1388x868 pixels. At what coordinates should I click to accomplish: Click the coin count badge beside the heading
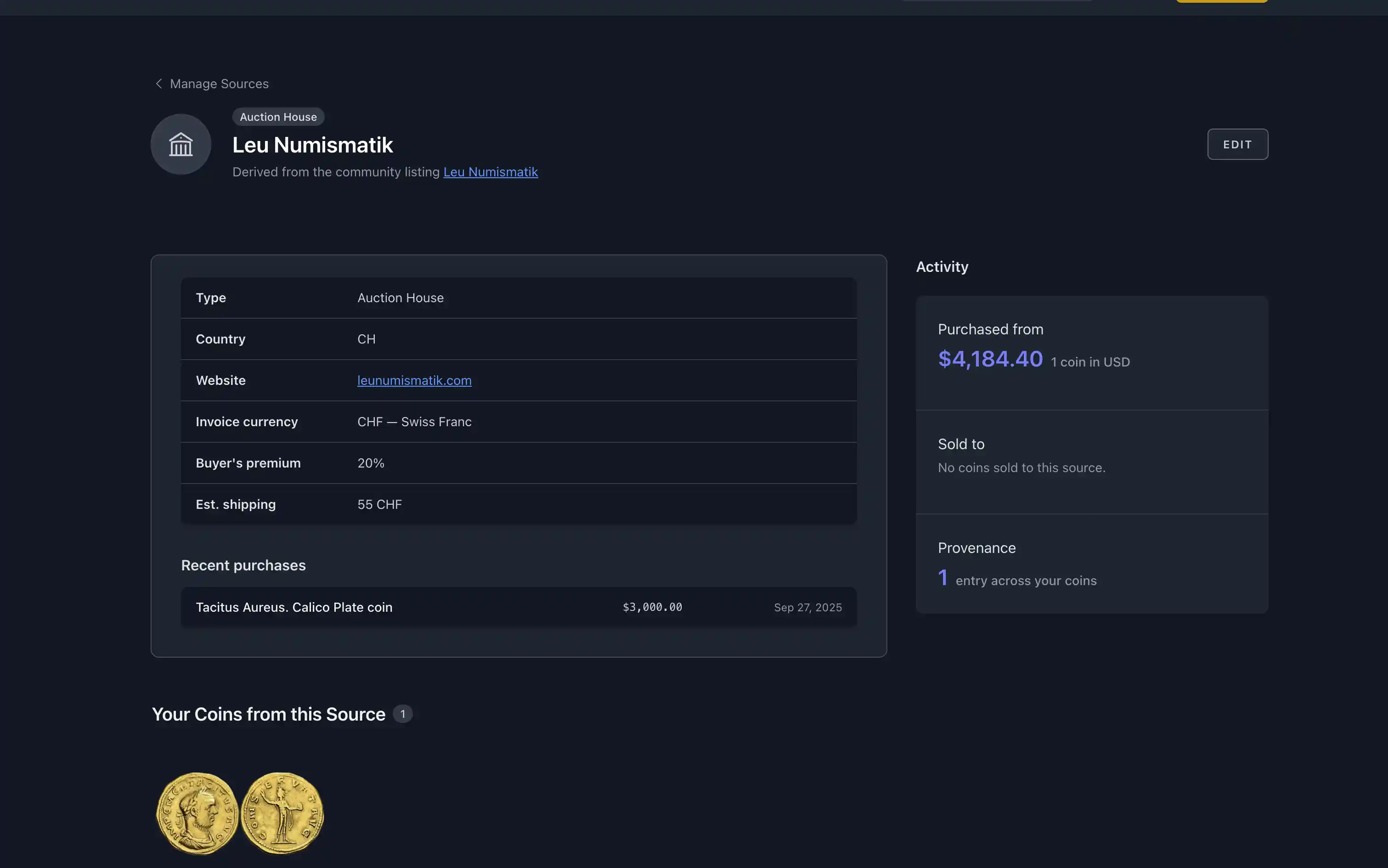coord(402,714)
